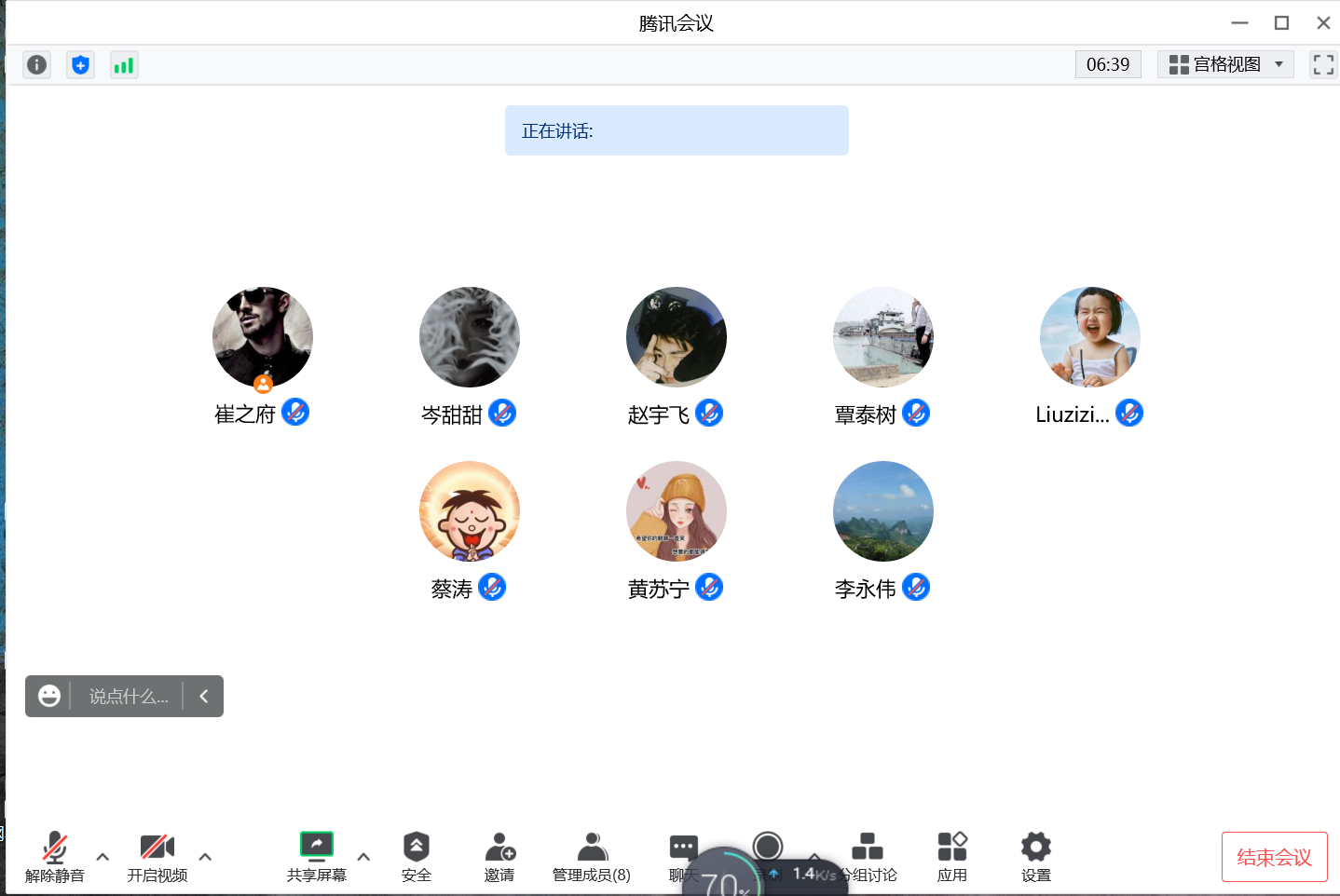Image resolution: width=1340 pixels, height=896 pixels.
Task: Click the blue security shield icon
Action: (81, 64)
